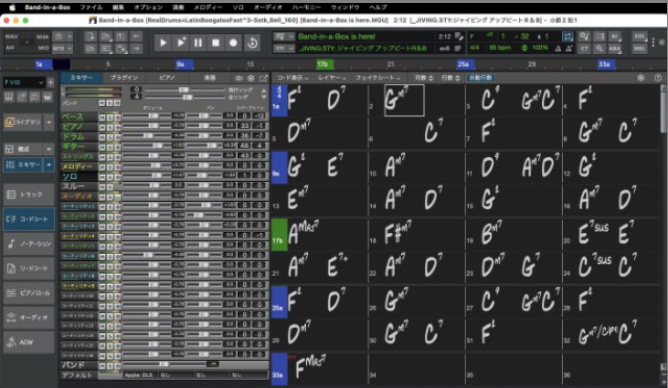This screenshot has height=388, width=668.
Task: Open the Help (ヘルプ) menu
Action: click(x=378, y=7)
